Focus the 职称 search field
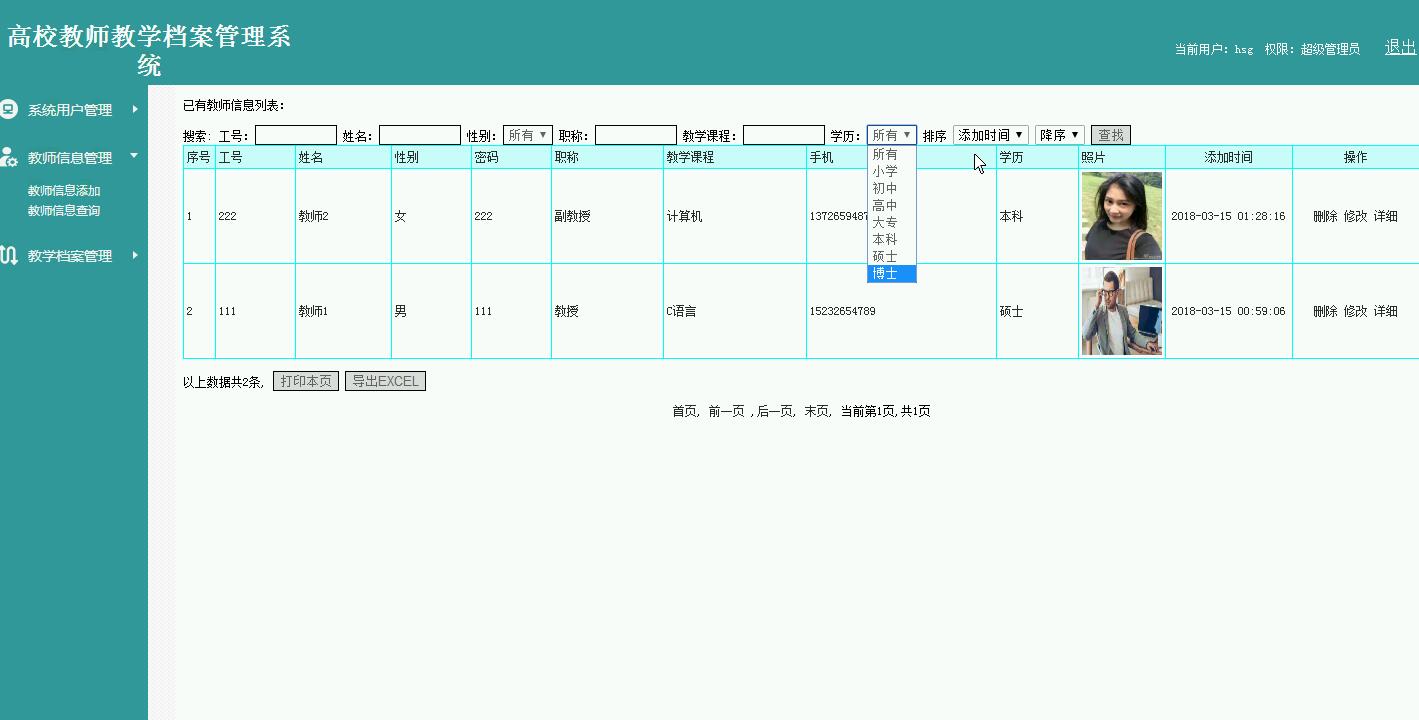 pyautogui.click(x=636, y=135)
